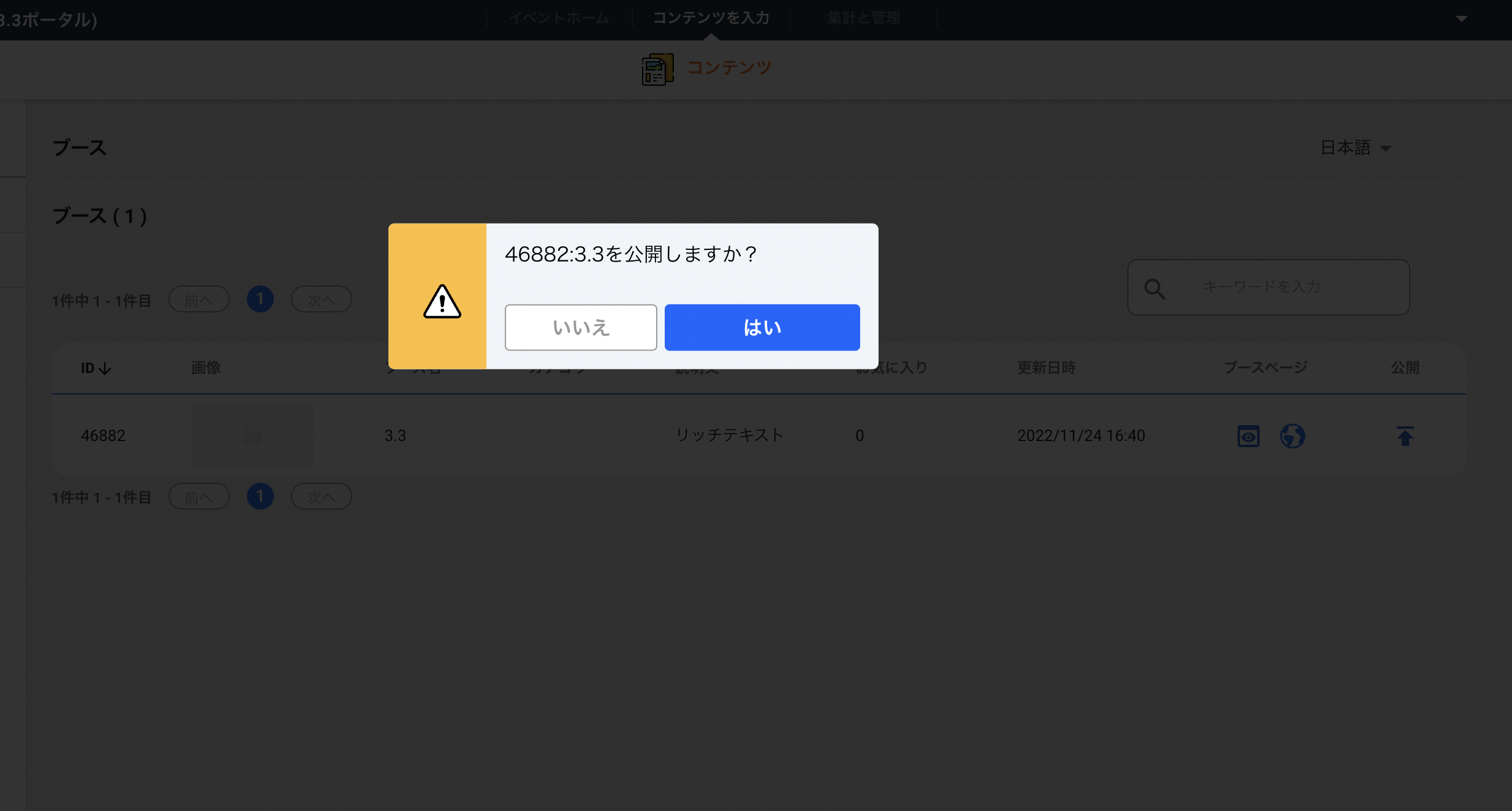Open the top-right account dropdown arrow
This screenshot has width=1512, height=811.
coord(1462,19)
